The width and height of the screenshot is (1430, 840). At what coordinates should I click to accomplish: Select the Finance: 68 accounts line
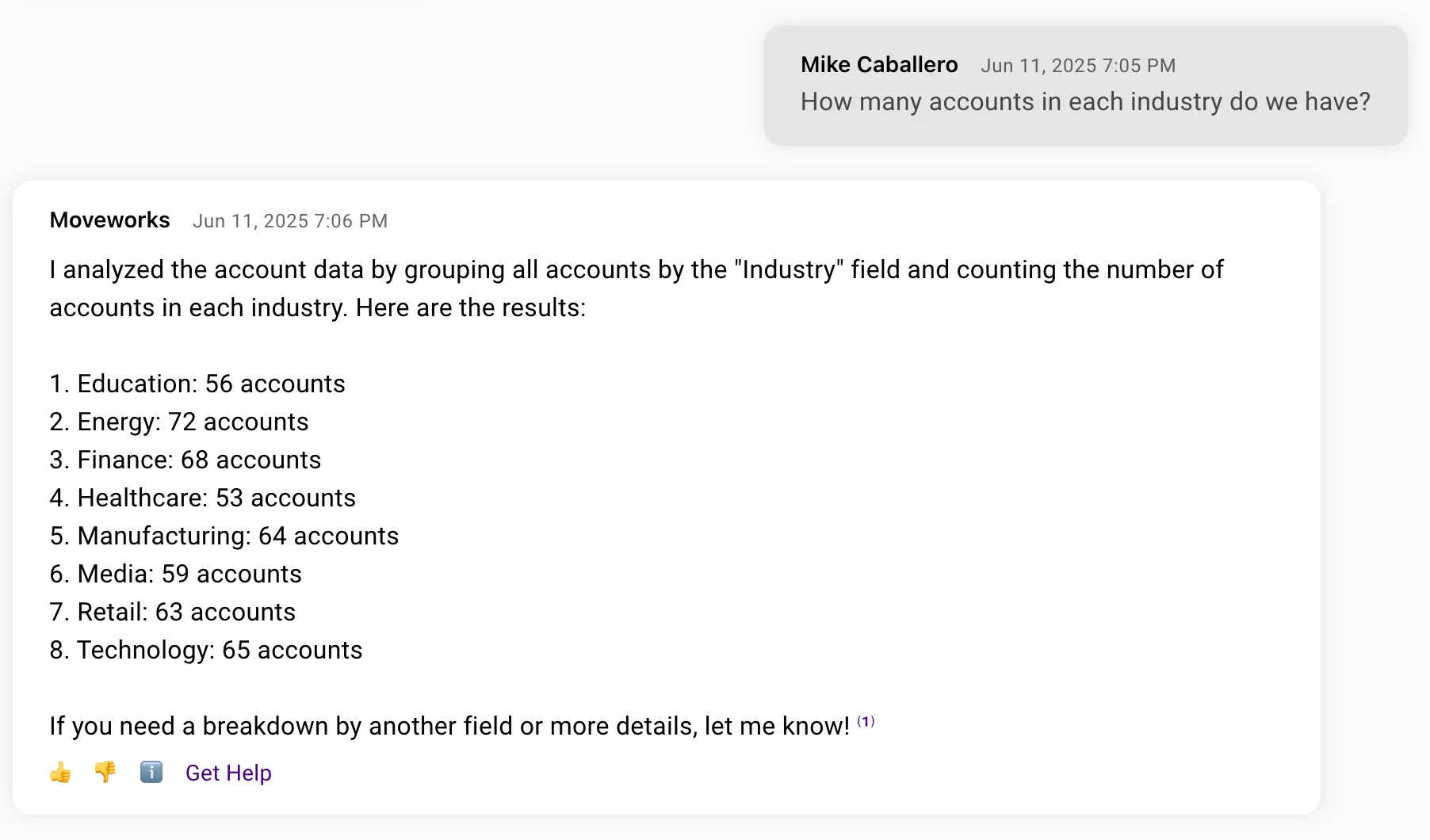[x=185, y=460]
